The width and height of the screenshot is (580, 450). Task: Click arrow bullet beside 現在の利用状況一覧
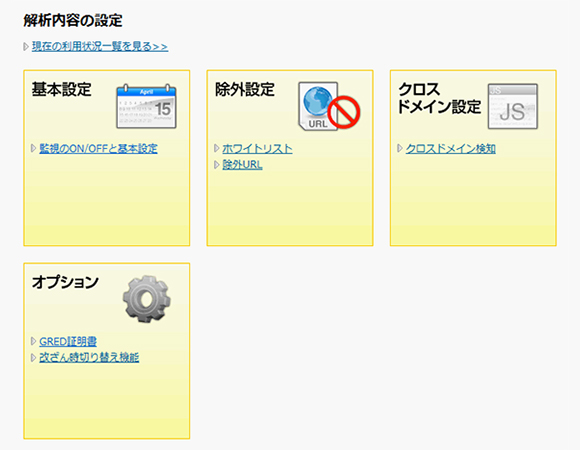point(26,47)
